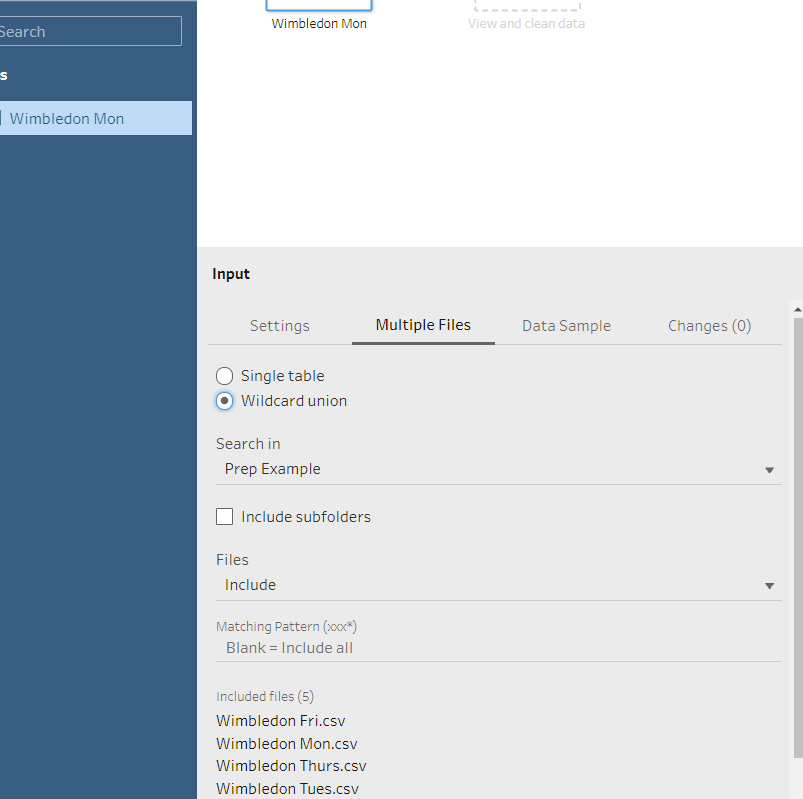
Task: Click Wimbledon Thurs.csv in included files
Action: pyautogui.click(x=291, y=767)
